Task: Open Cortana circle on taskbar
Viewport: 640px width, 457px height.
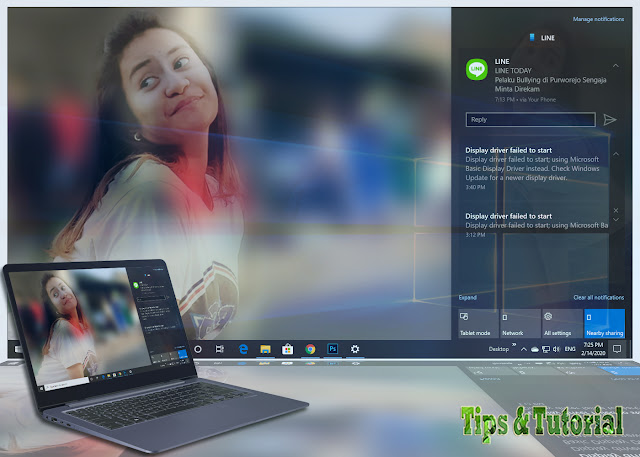Action: [198, 349]
